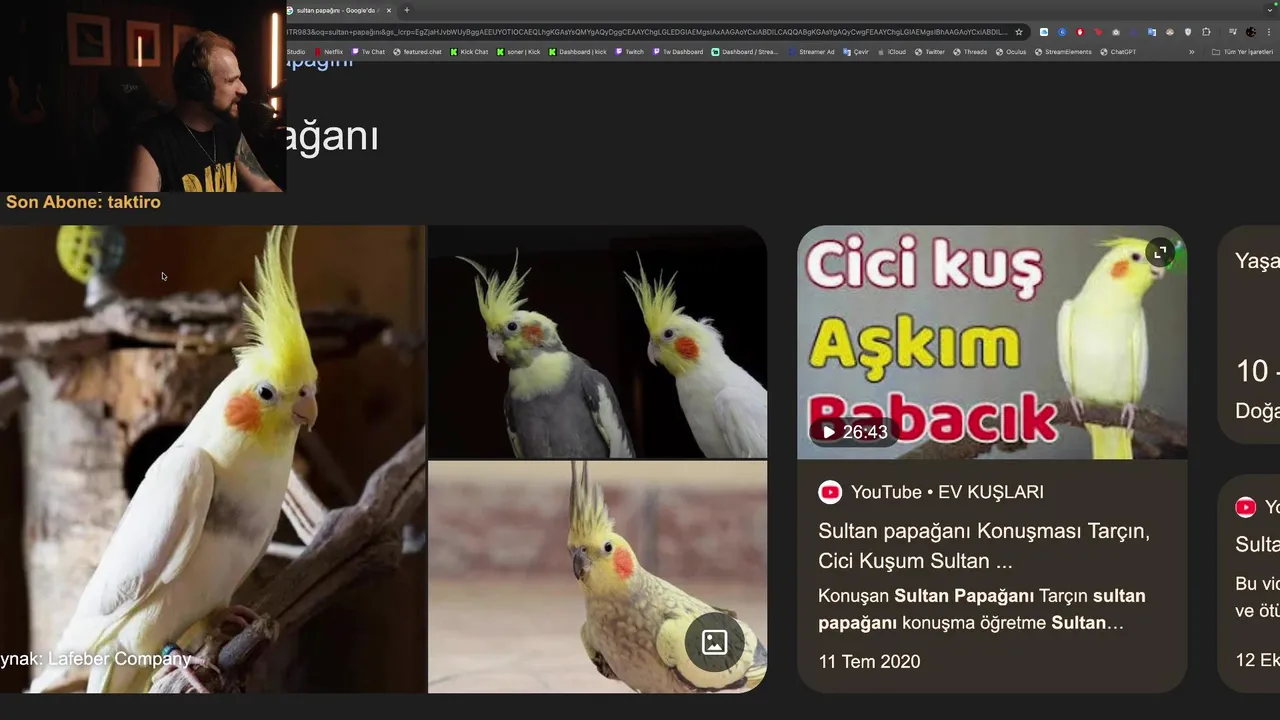Open the iCloud bookmark

point(891,52)
